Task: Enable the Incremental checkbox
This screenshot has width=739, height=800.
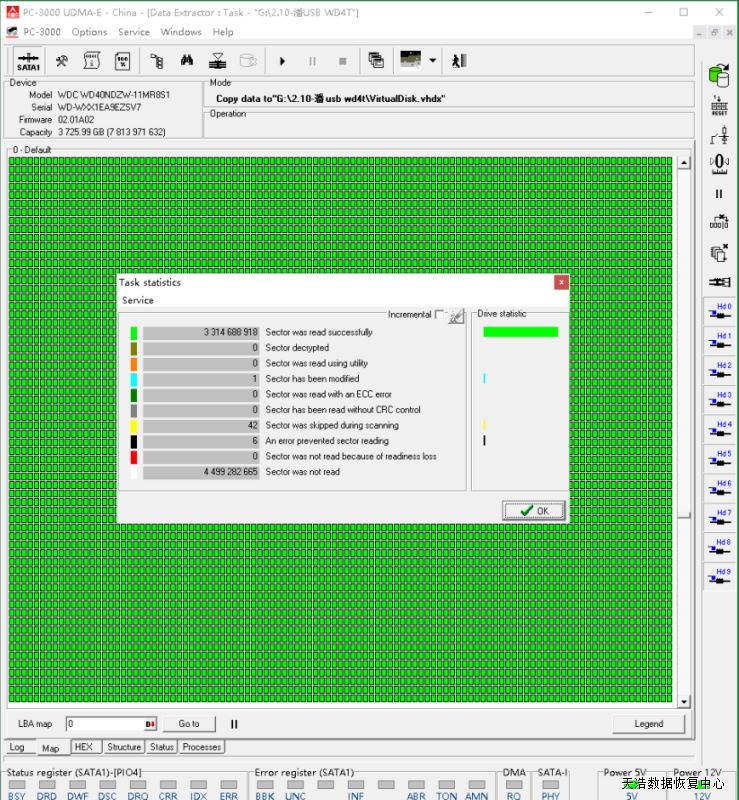Action: 440,315
